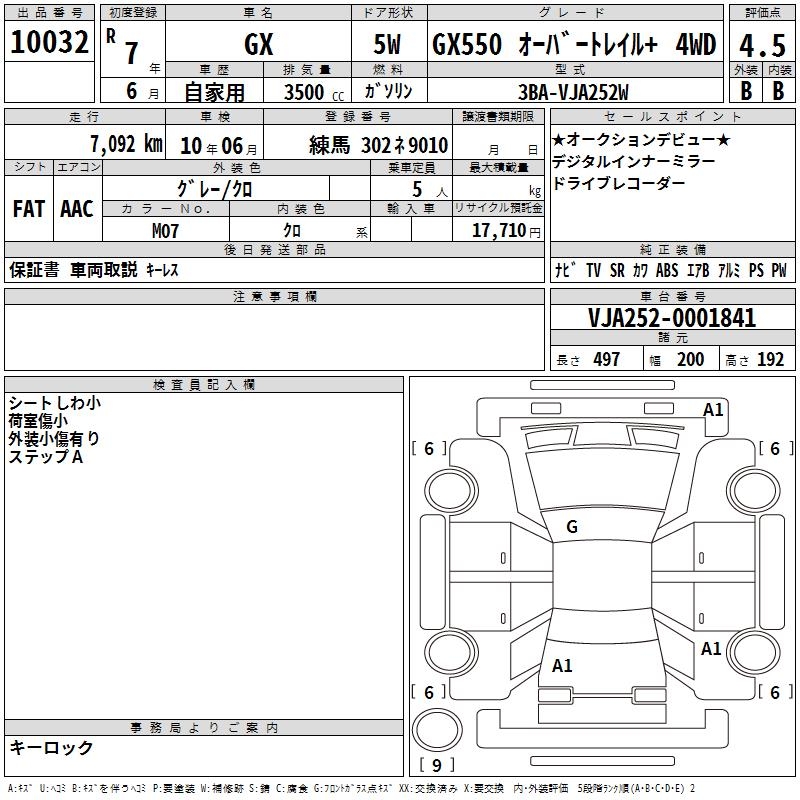The image size is (800, 800).
Task: Click the spare tire circle in the diagram
Action: click(437, 730)
